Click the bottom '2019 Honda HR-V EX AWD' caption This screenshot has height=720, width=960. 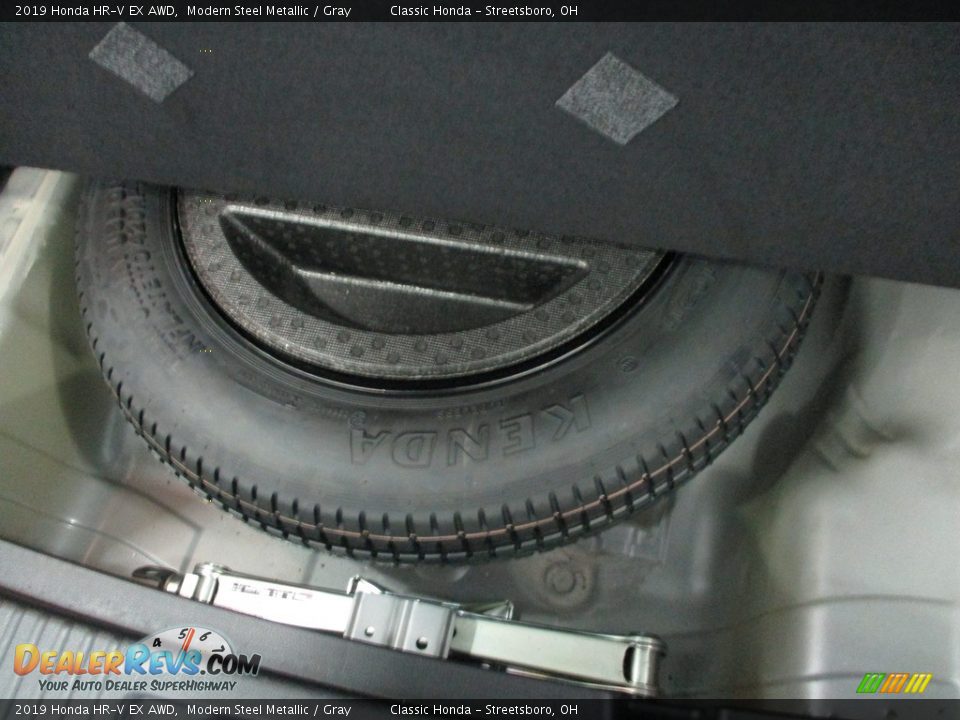[96, 709]
